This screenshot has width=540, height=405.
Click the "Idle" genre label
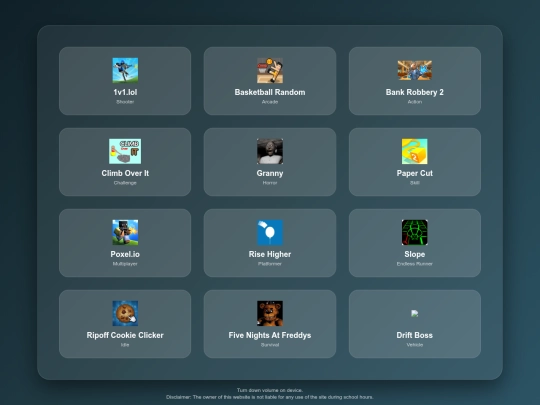click(x=125, y=345)
